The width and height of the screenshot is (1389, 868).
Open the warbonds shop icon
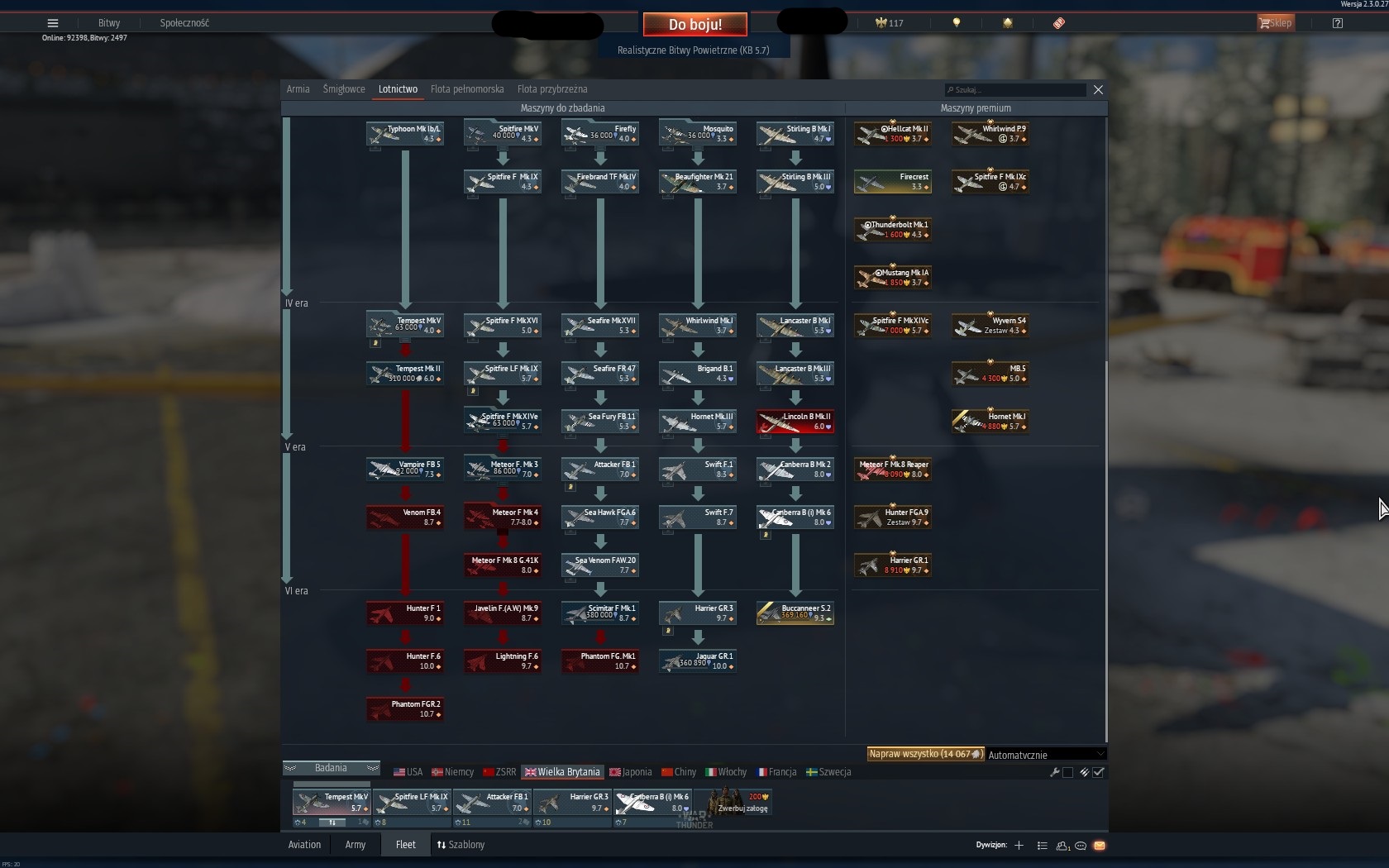1007,23
